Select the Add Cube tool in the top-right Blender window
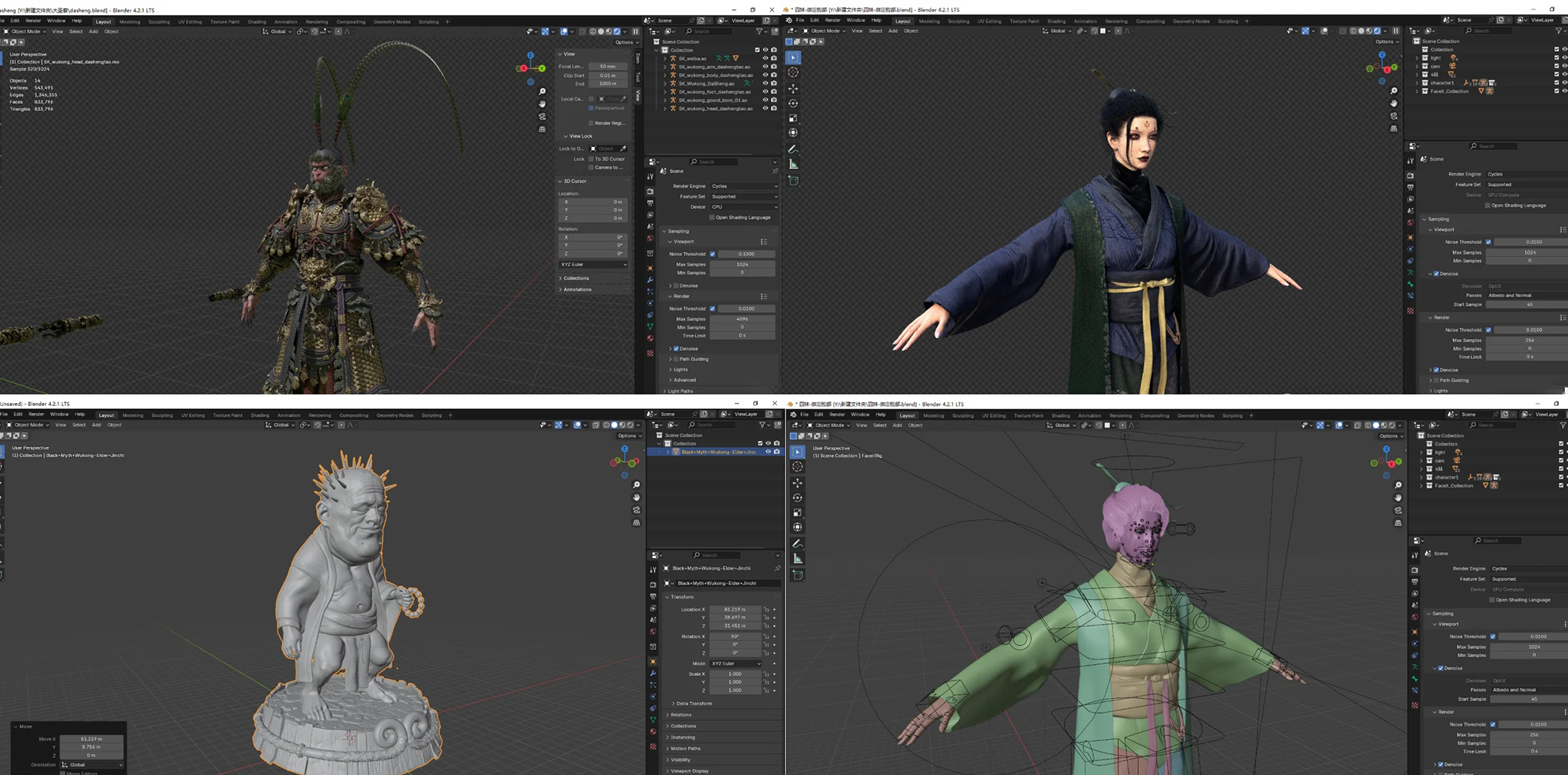This screenshot has width=1568, height=775. coord(793,181)
